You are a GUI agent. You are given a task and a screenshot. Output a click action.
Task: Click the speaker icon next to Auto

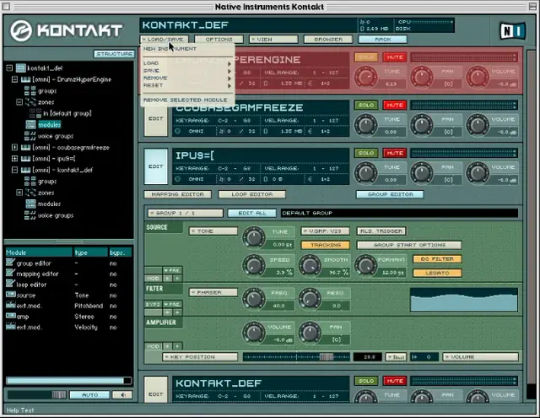(x=123, y=395)
